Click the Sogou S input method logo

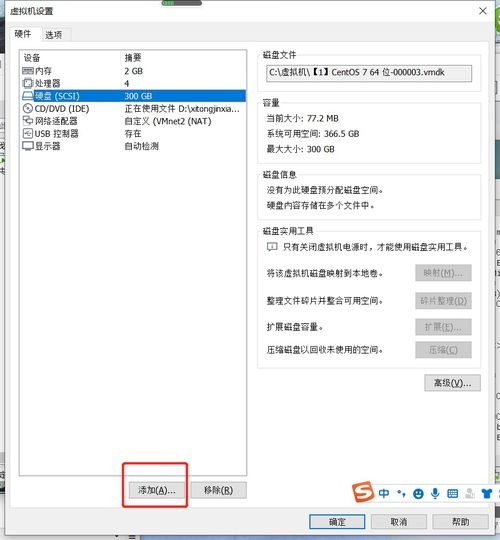pos(363,492)
